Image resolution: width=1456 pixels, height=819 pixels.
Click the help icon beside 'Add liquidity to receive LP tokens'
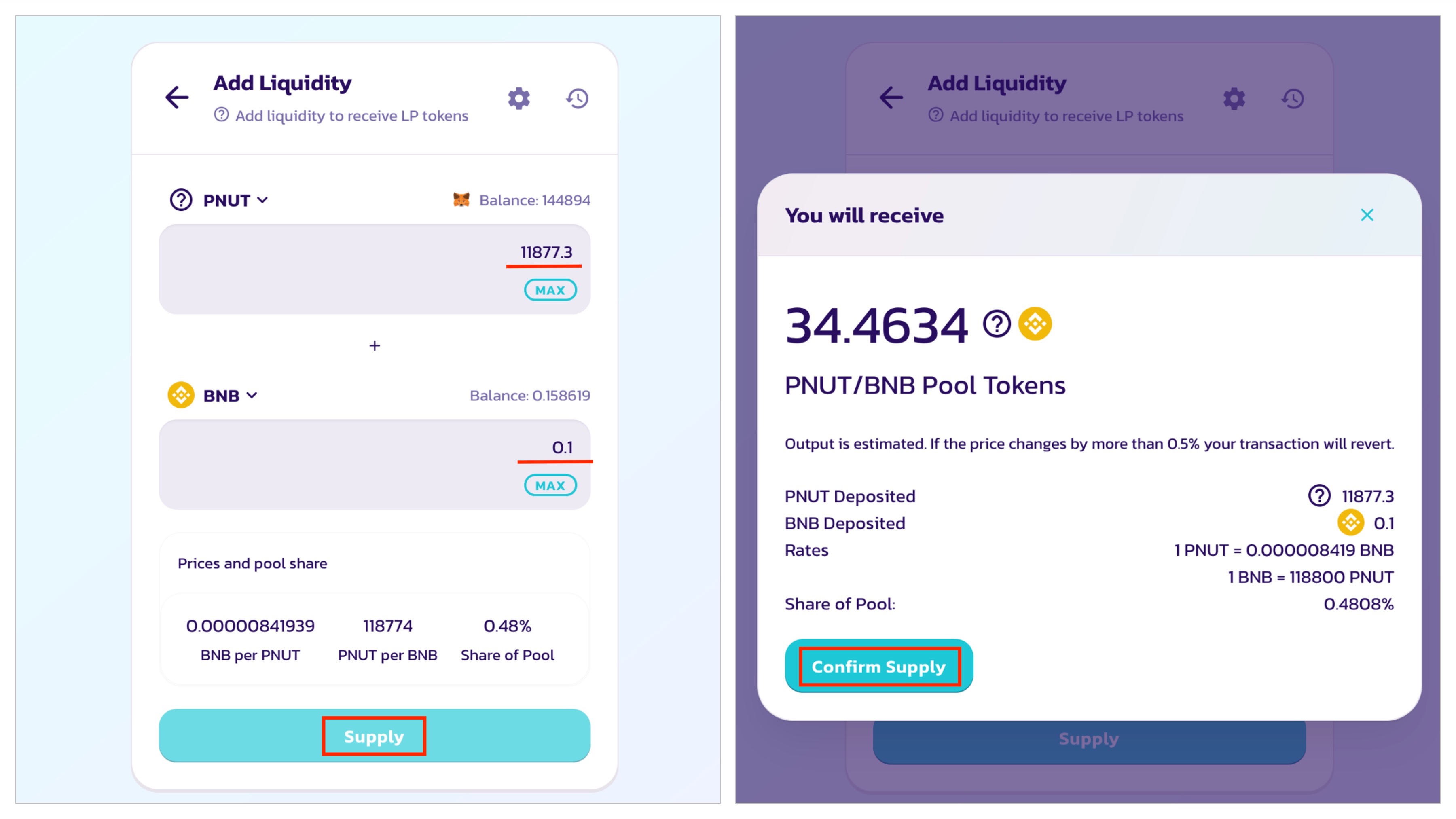(x=221, y=115)
